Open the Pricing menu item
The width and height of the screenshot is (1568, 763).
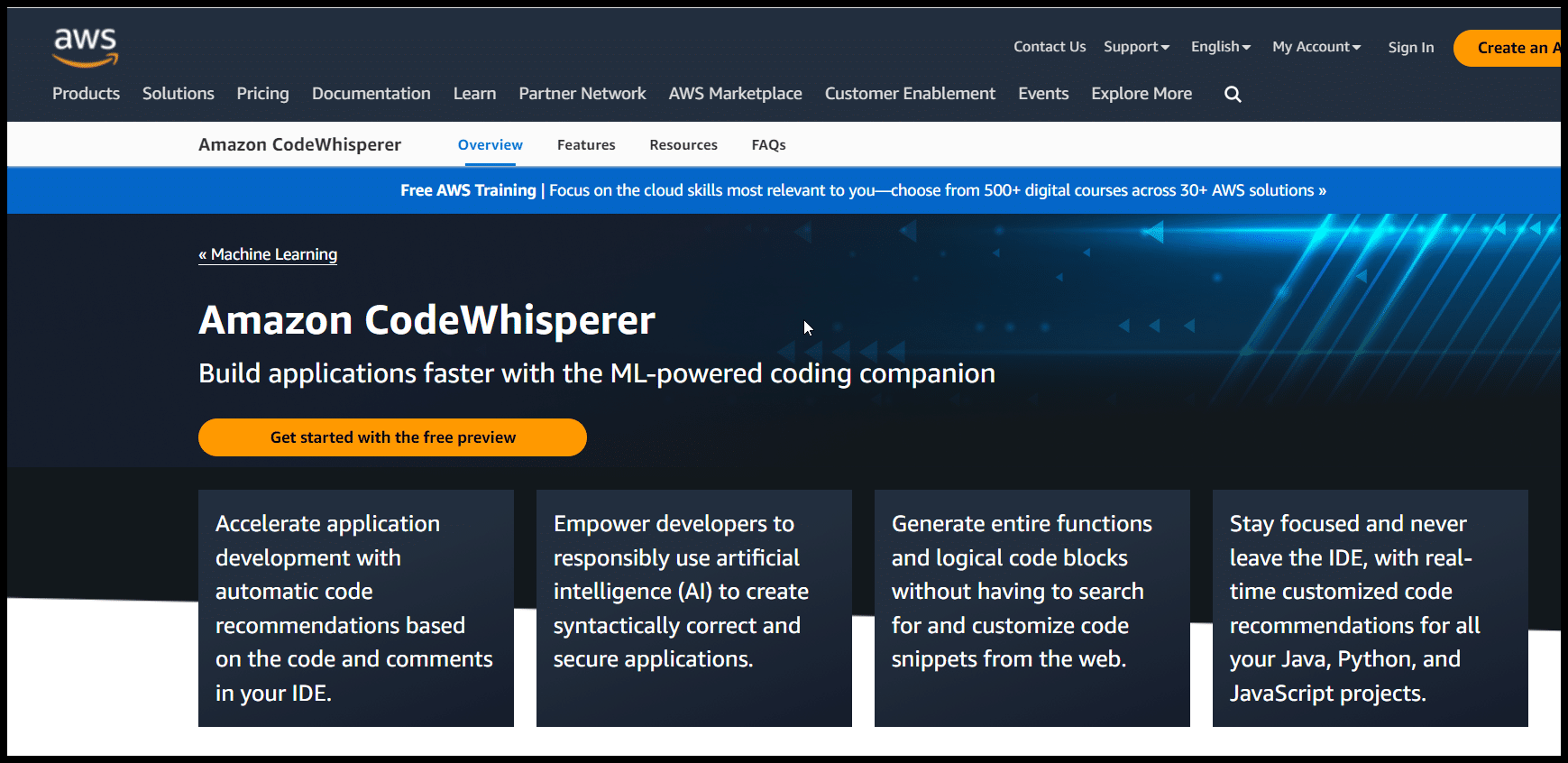(262, 94)
